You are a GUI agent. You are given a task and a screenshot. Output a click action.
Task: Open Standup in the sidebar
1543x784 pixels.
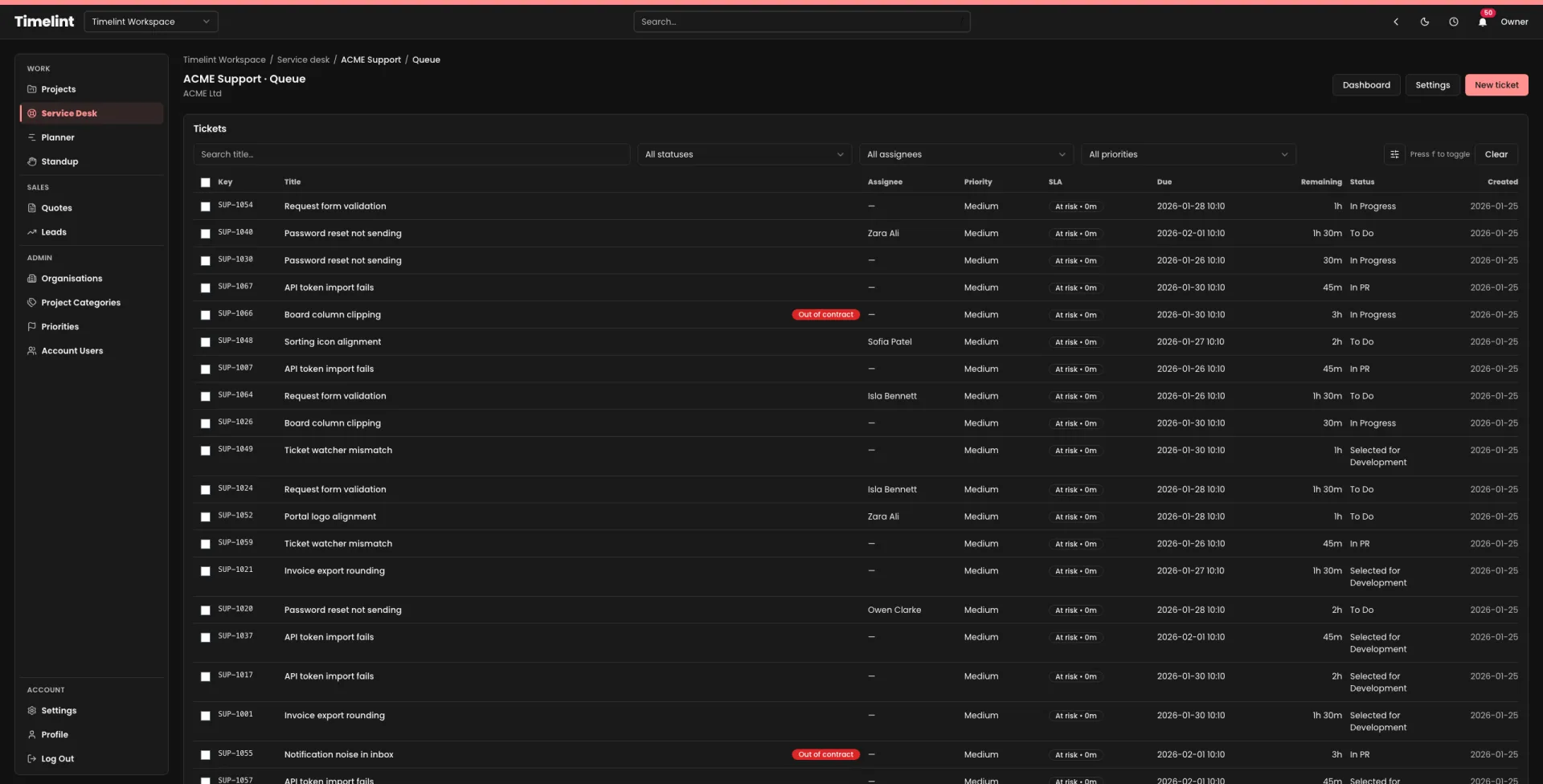(x=59, y=161)
